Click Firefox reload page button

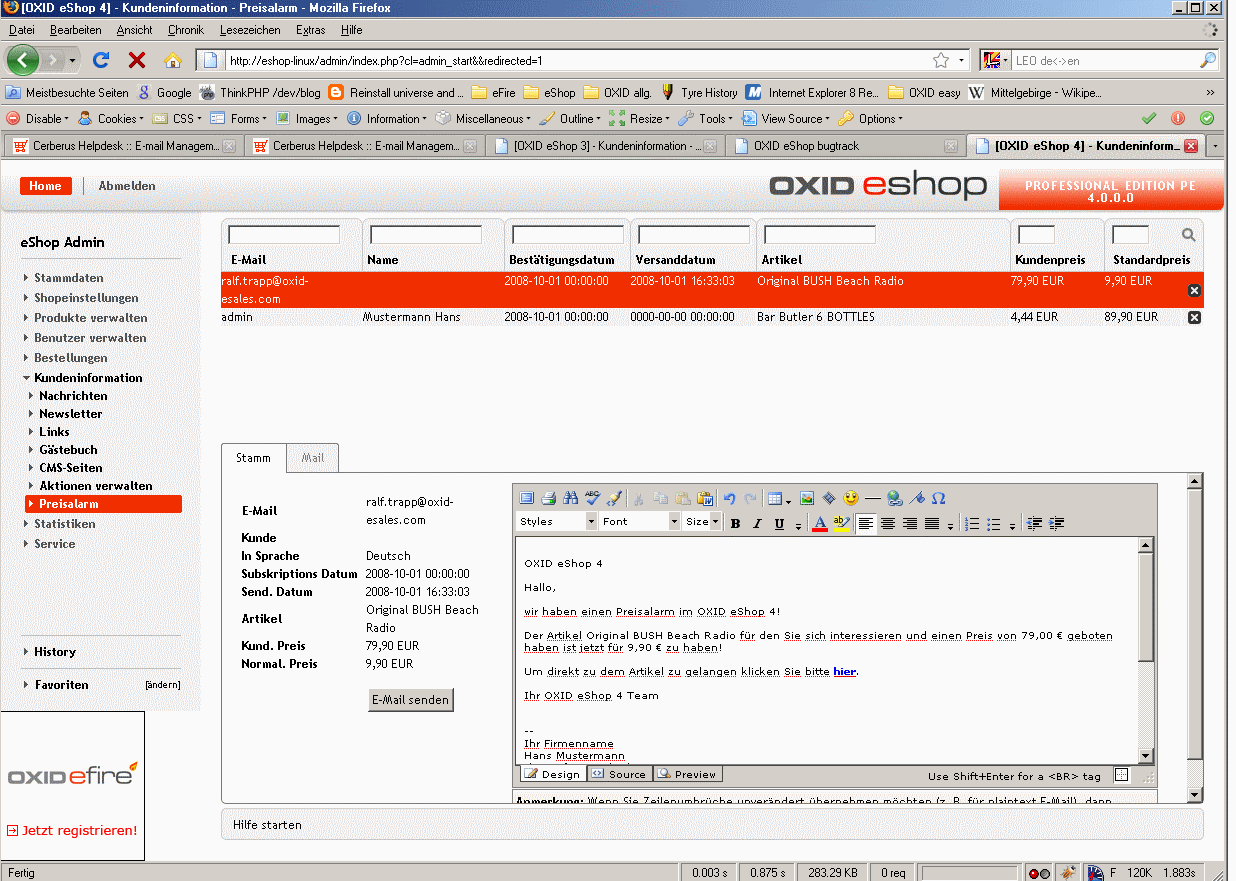(x=101, y=60)
